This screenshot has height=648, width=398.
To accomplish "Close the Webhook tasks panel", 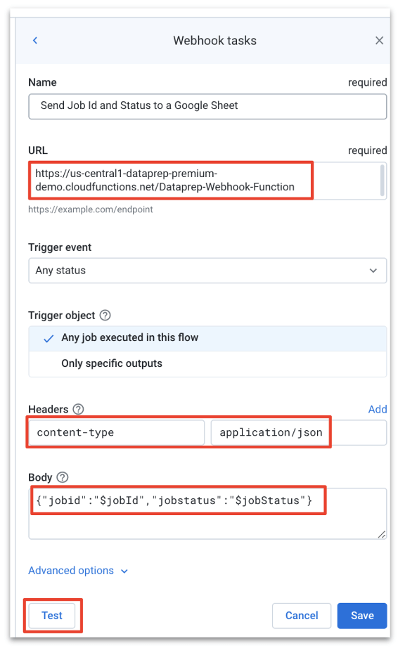I will coord(379,40).
